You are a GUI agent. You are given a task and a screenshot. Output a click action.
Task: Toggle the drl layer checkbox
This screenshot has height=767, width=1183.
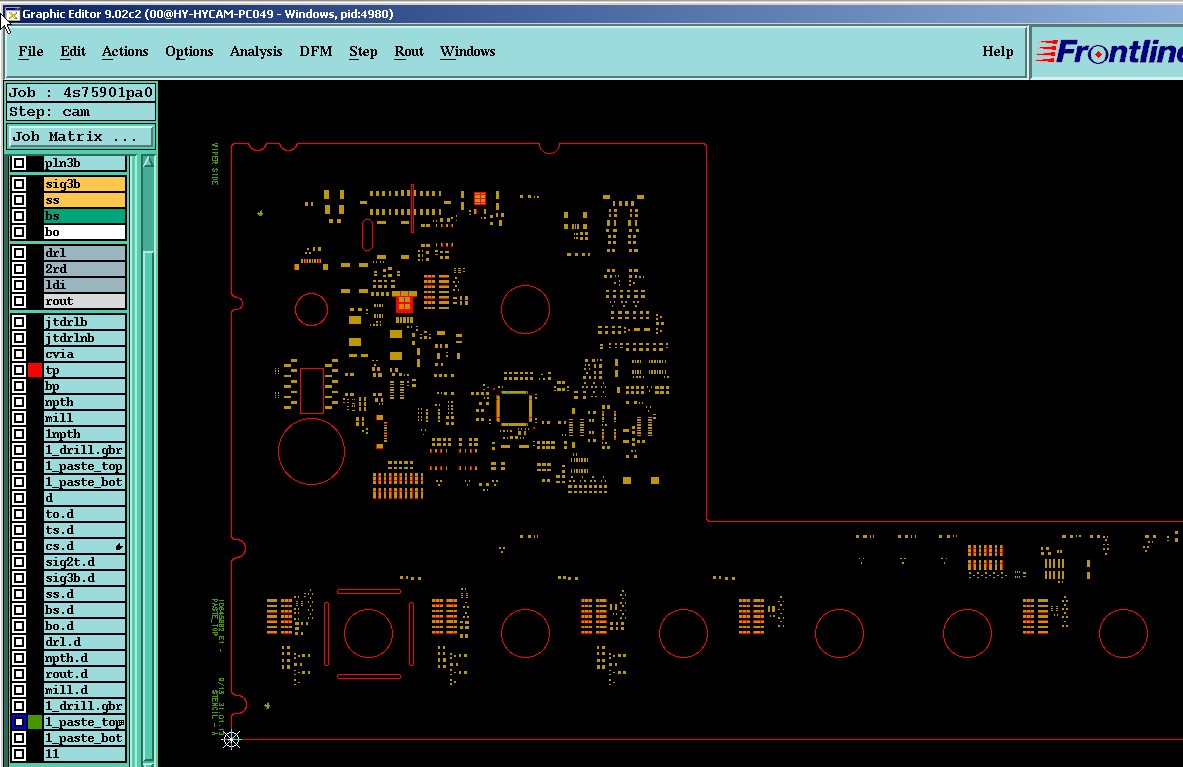click(x=20, y=253)
